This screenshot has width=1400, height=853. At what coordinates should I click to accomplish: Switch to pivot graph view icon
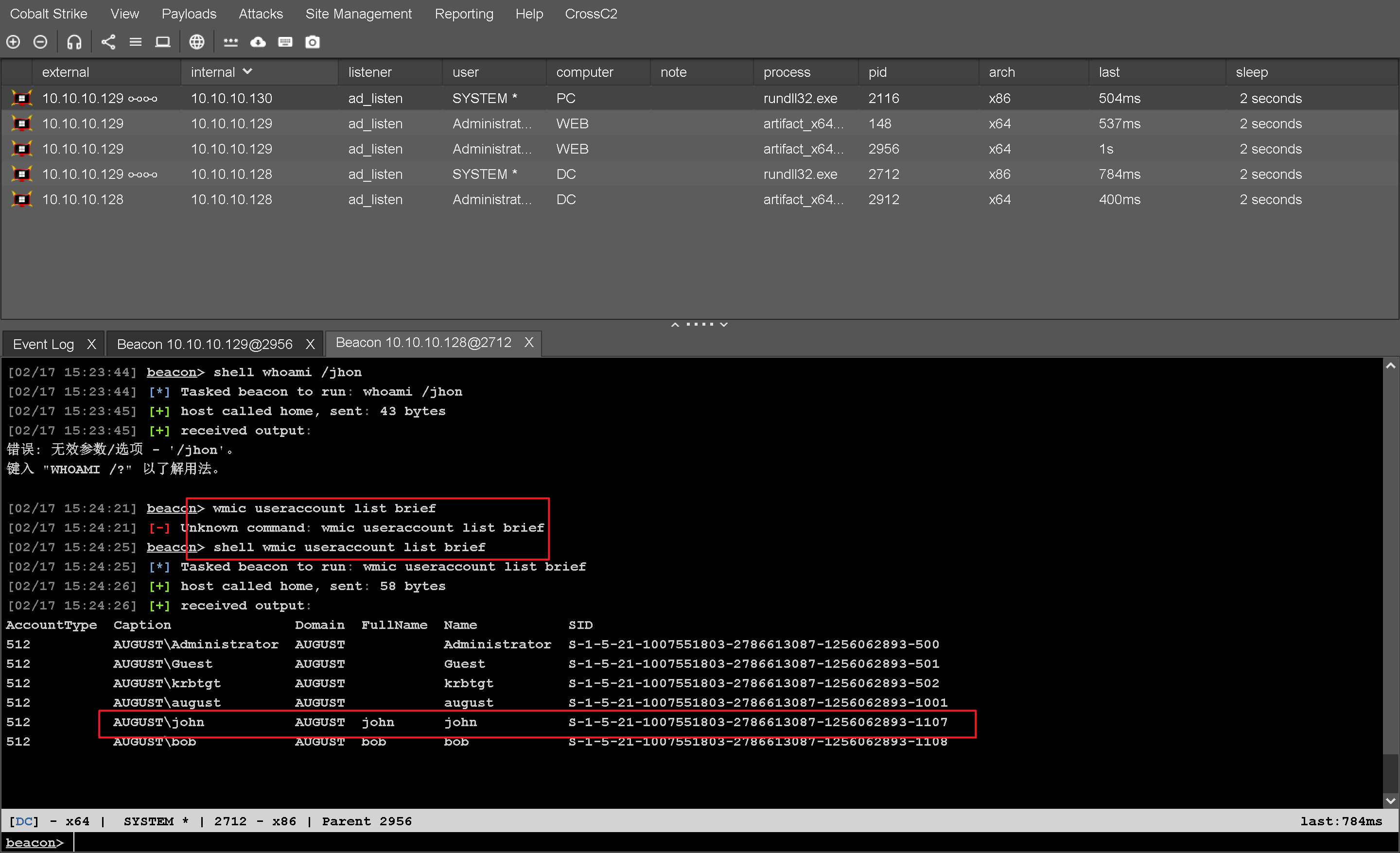[x=108, y=42]
